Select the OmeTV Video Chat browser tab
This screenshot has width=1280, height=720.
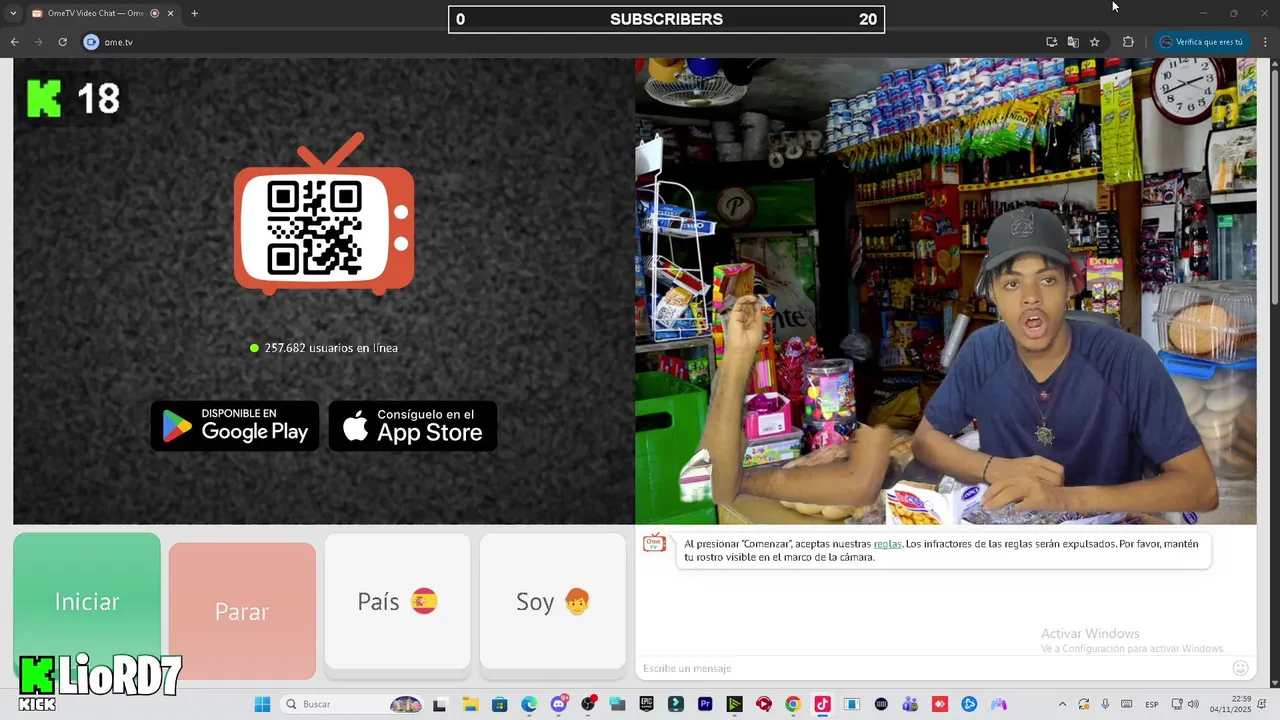point(95,13)
